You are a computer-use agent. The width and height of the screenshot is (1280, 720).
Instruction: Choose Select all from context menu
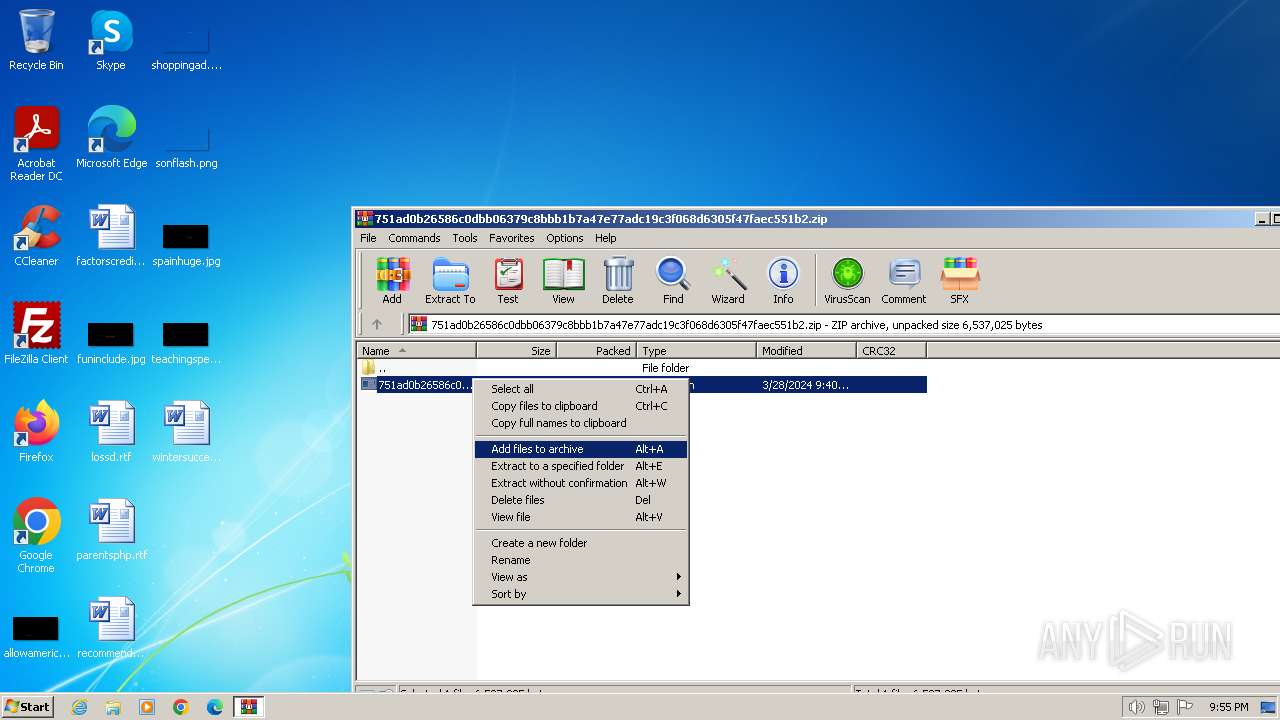pyautogui.click(x=581, y=389)
